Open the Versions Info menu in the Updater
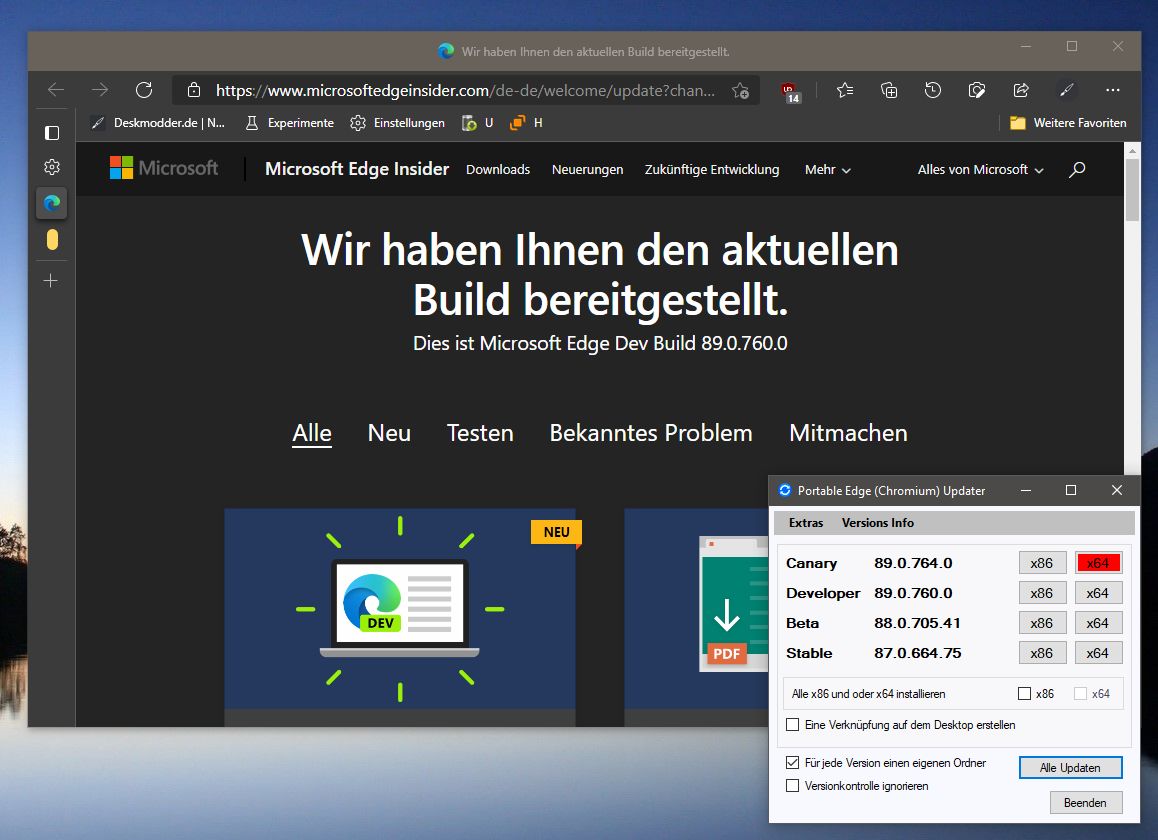Screen dimensions: 1158x840 coord(877,522)
